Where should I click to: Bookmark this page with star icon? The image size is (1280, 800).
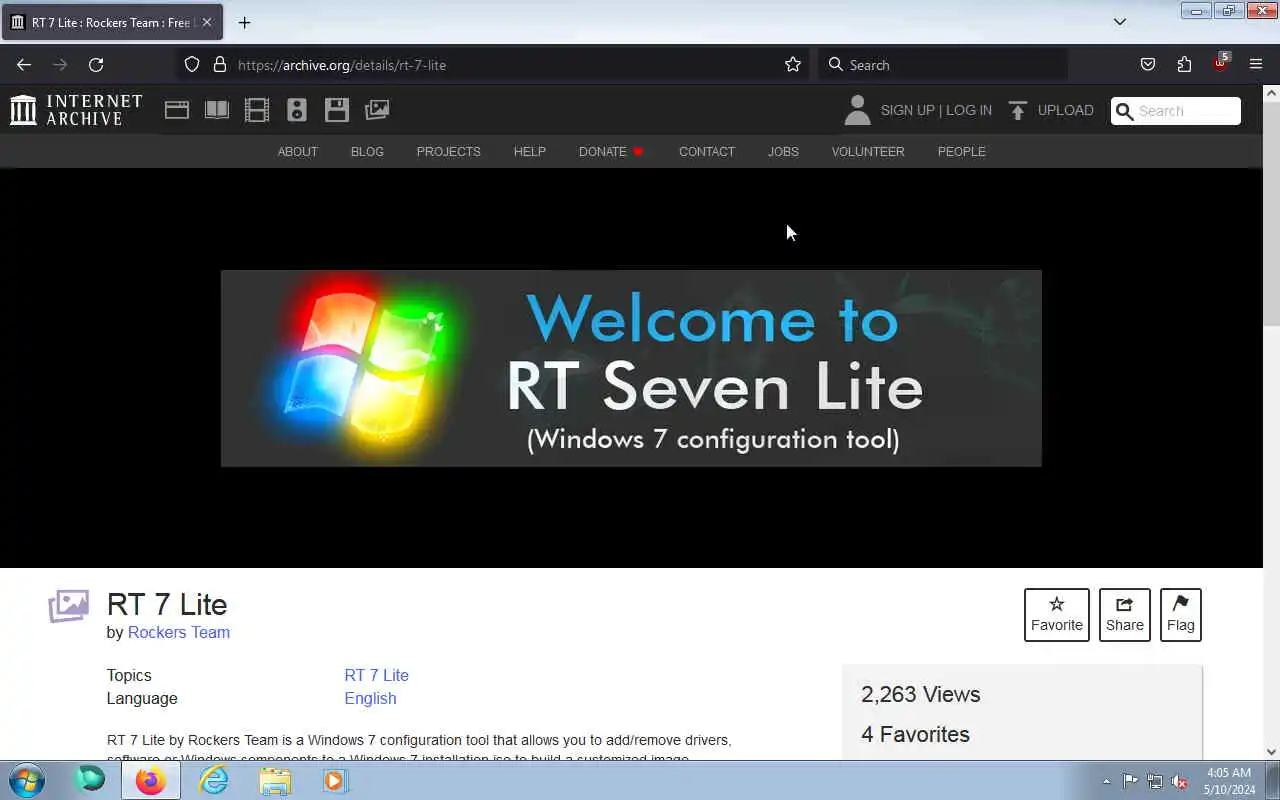(793, 64)
